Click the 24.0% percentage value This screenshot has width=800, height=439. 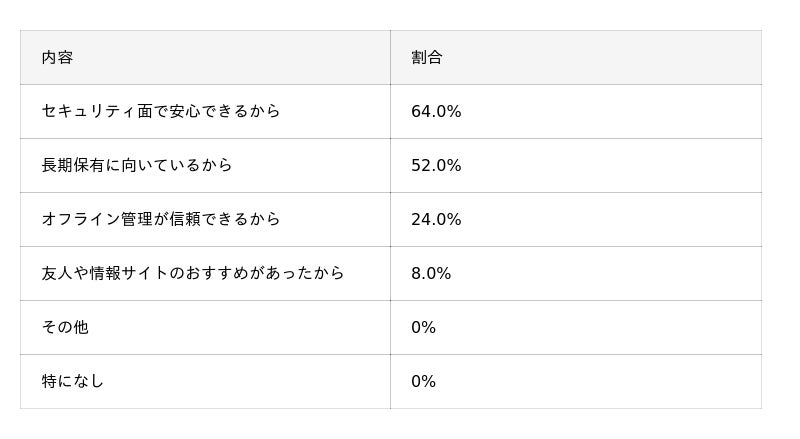[436, 220]
